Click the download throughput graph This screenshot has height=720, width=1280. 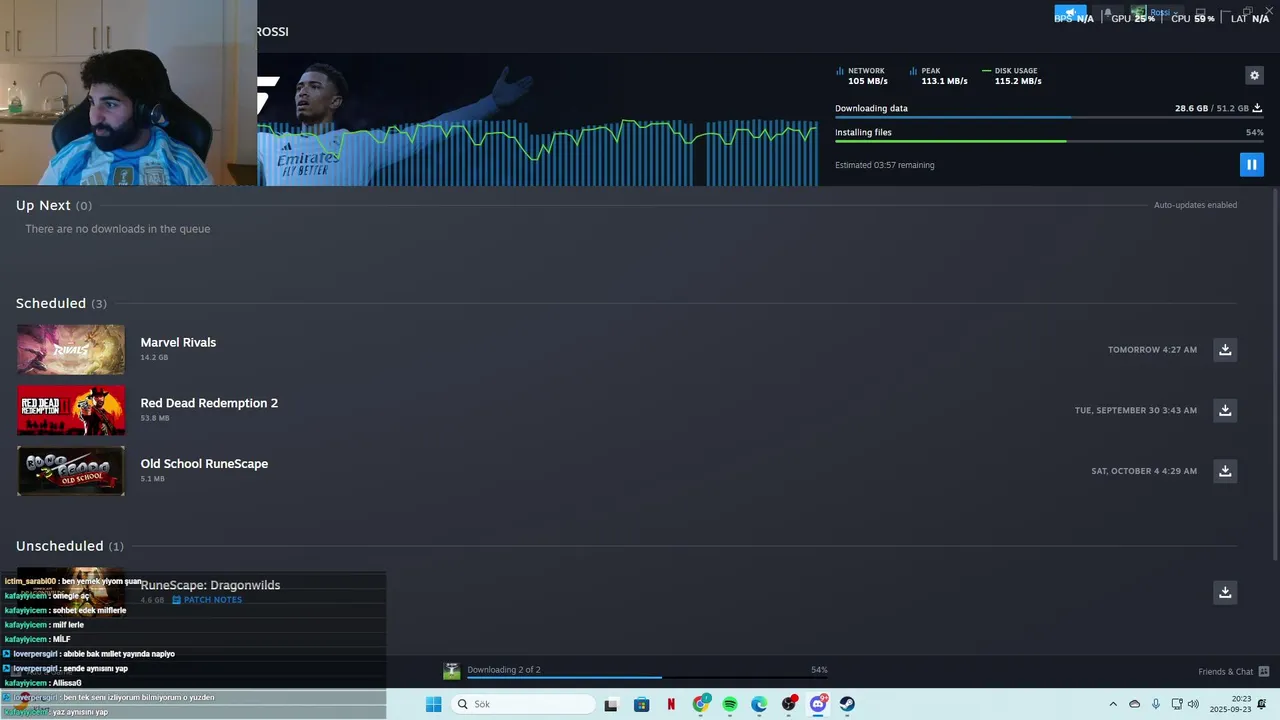[537, 152]
